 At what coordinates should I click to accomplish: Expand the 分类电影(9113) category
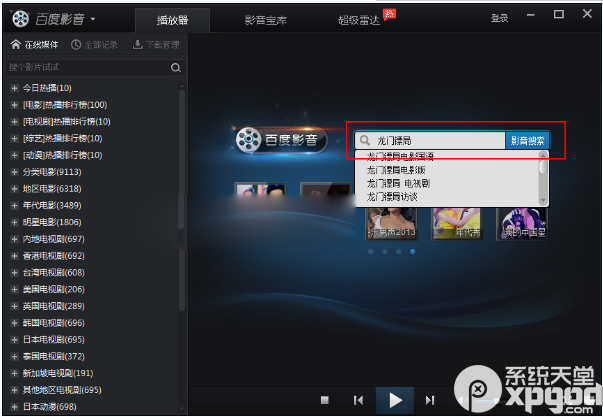tap(14, 172)
